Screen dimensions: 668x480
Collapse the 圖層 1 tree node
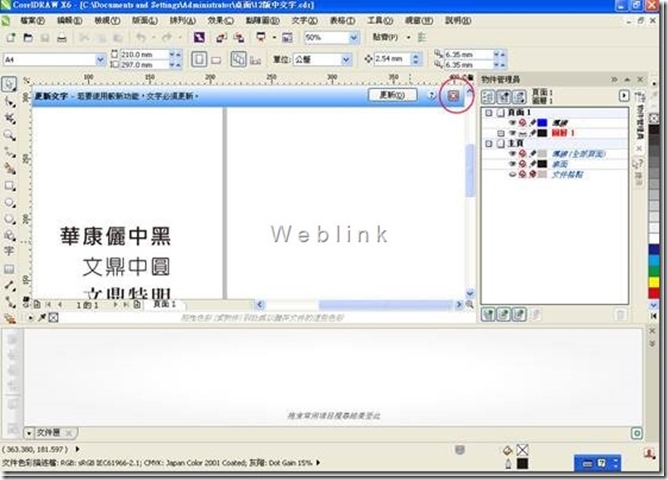tap(501, 133)
